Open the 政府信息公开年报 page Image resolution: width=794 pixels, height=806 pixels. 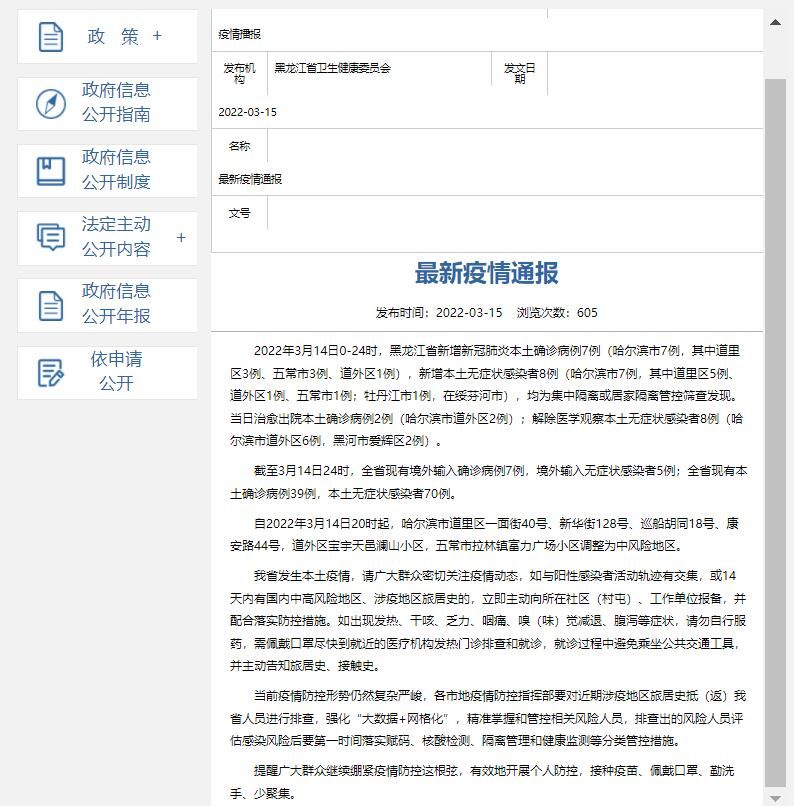(116, 304)
